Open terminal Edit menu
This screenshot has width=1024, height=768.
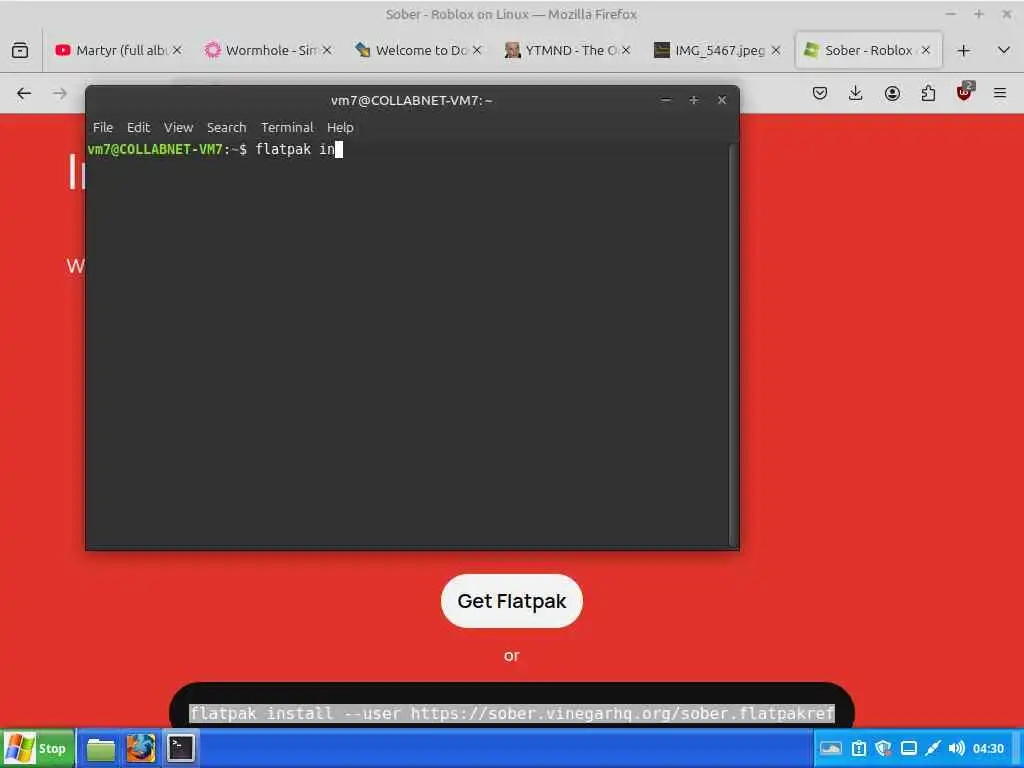pyautogui.click(x=138, y=127)
